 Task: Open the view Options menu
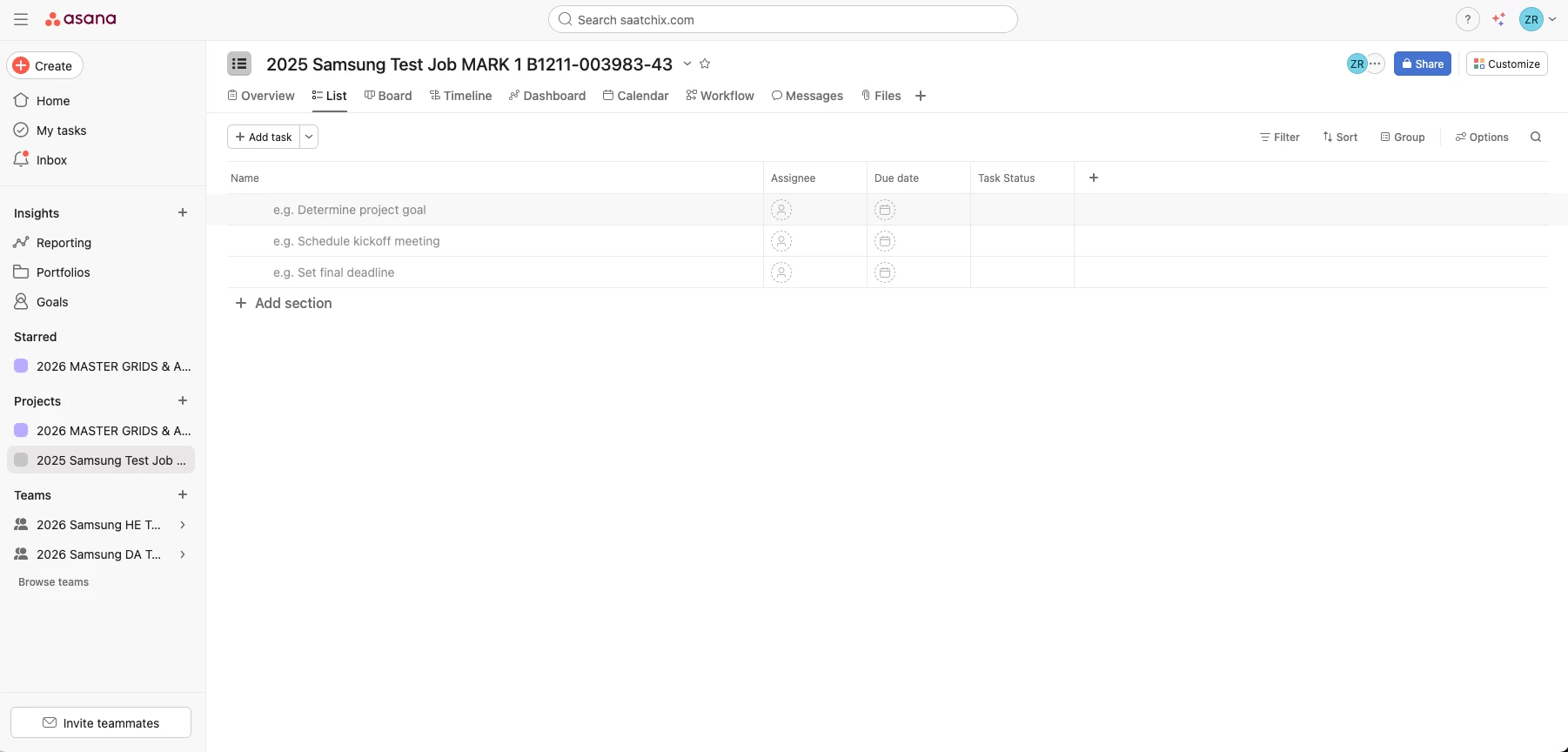(1482, 137)
